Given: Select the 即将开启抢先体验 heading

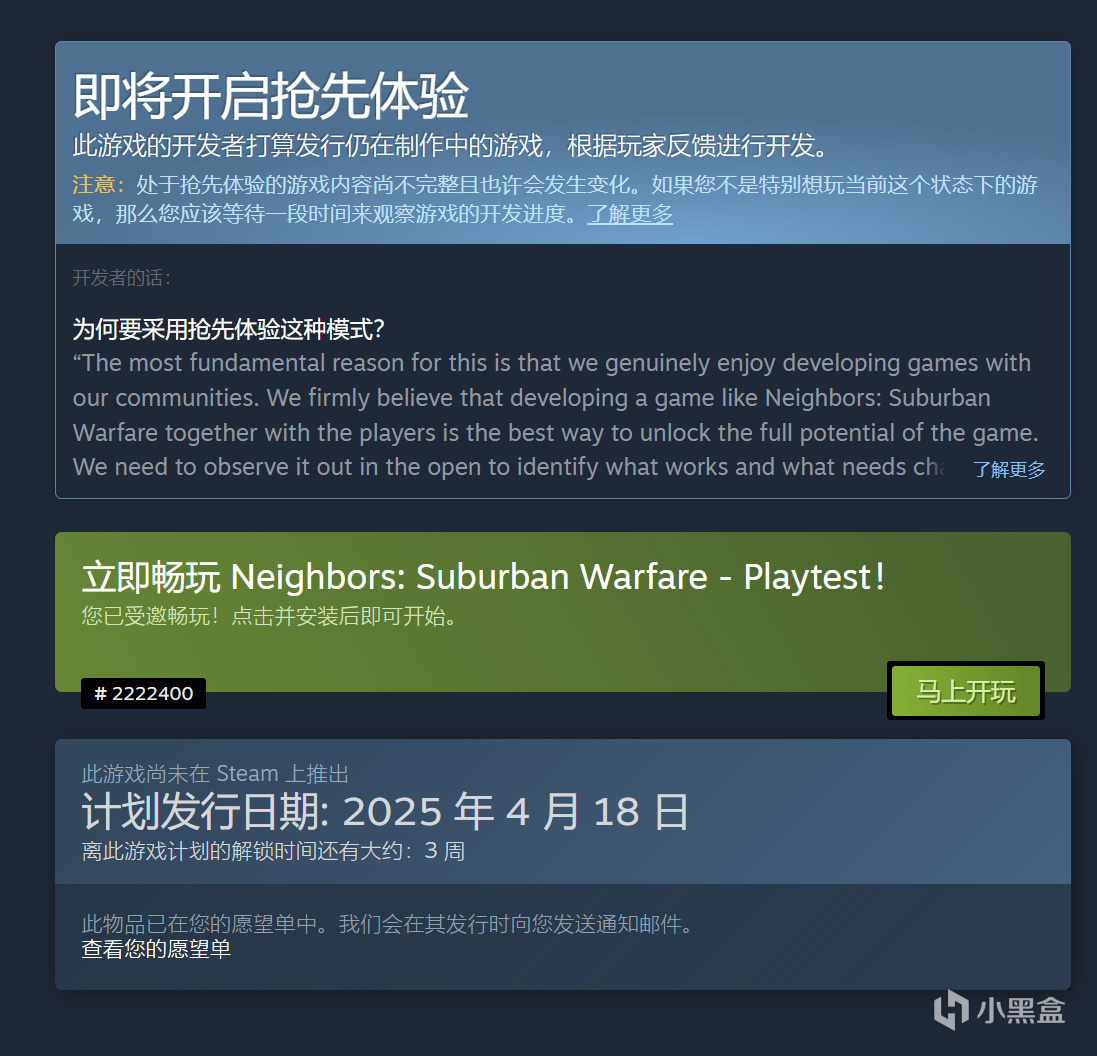Looking at the screenshot, I should (271, 96).
